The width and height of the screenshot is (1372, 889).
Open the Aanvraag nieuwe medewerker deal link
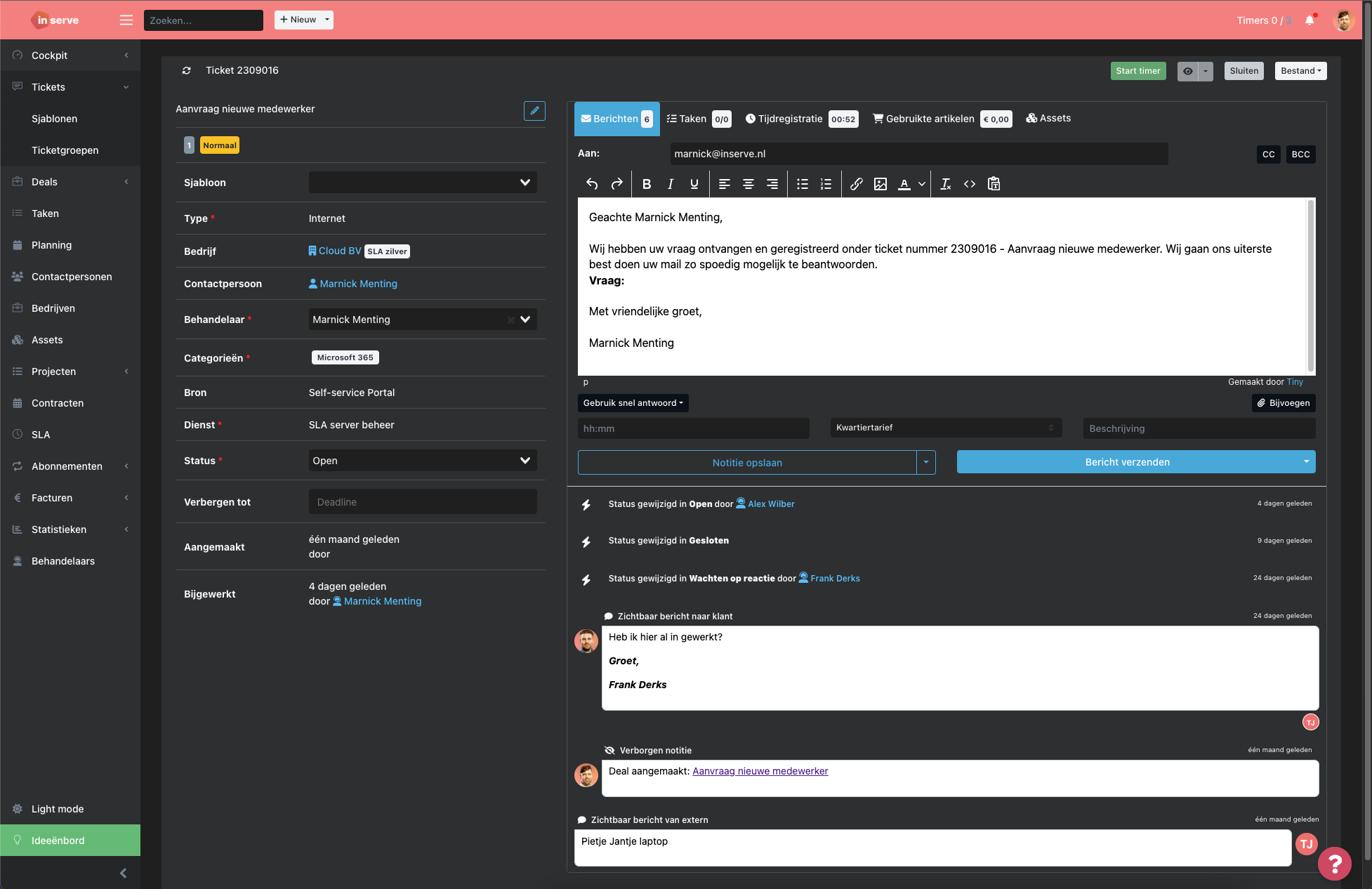point(760,770)
